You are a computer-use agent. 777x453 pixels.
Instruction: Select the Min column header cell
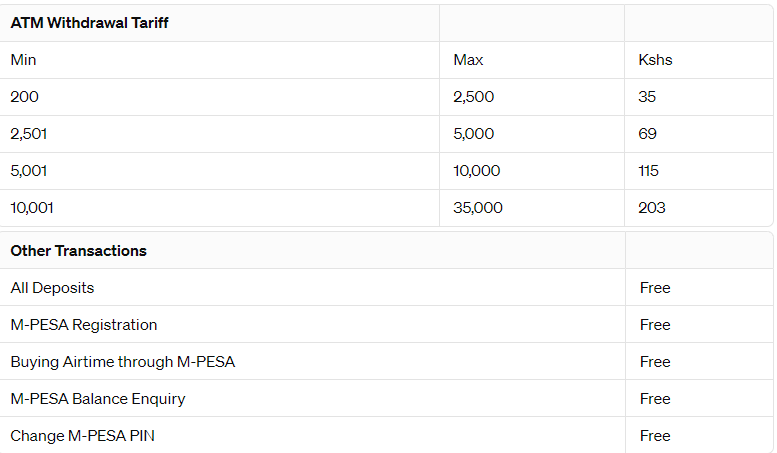click(x=23, y=60)
